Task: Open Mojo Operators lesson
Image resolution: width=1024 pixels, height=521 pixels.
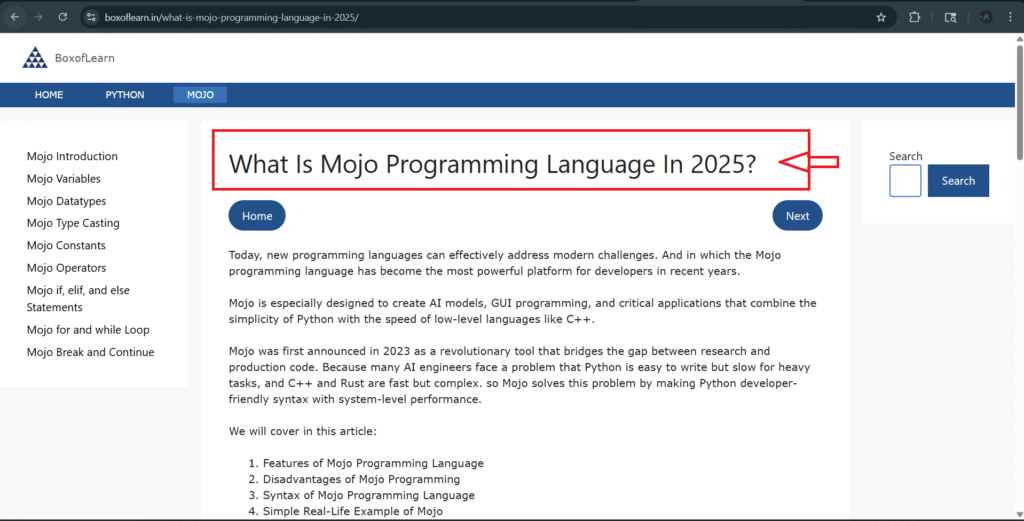Action: (x=66, y=268)
